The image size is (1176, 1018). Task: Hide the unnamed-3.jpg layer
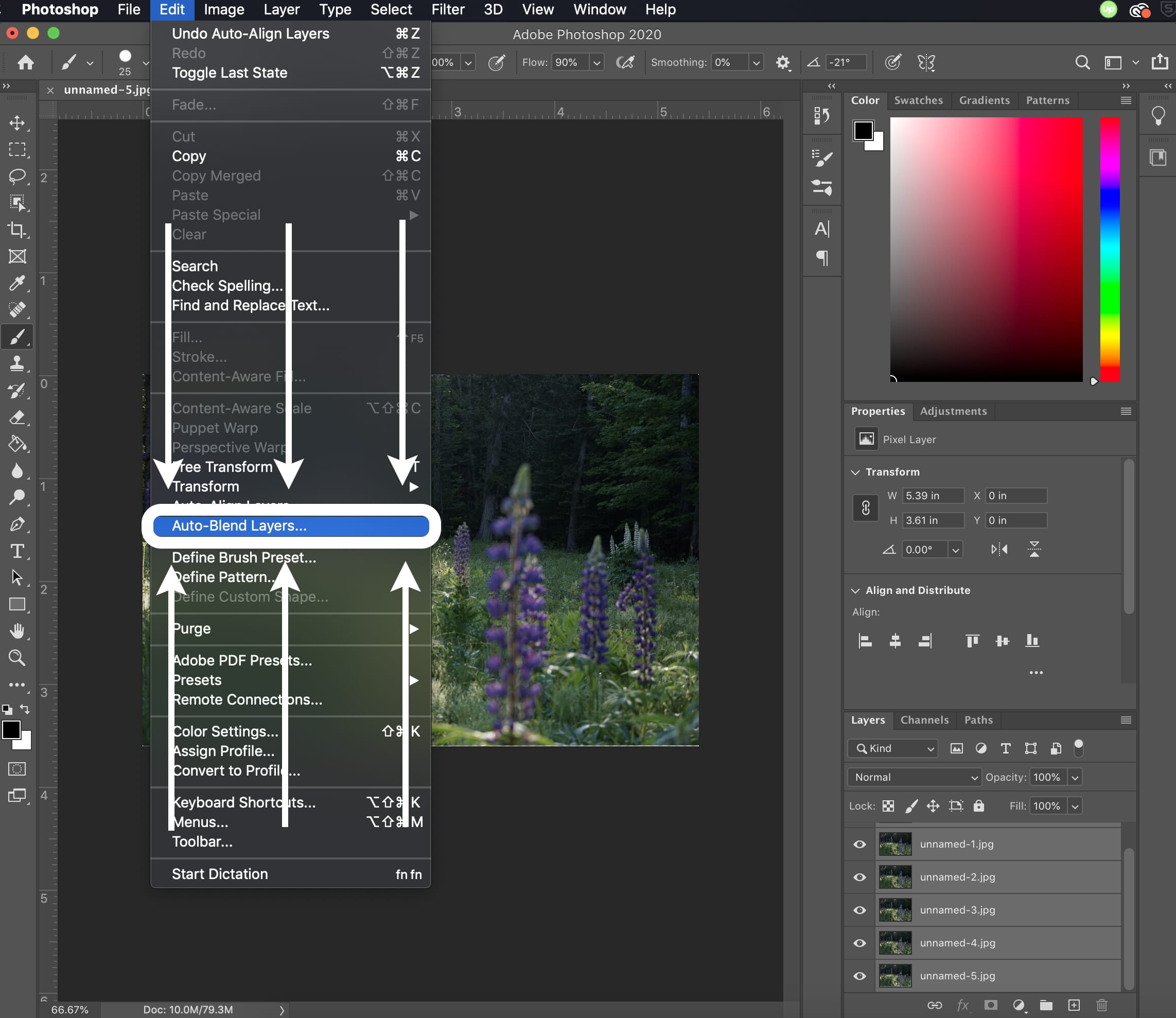tap(859, 910)
